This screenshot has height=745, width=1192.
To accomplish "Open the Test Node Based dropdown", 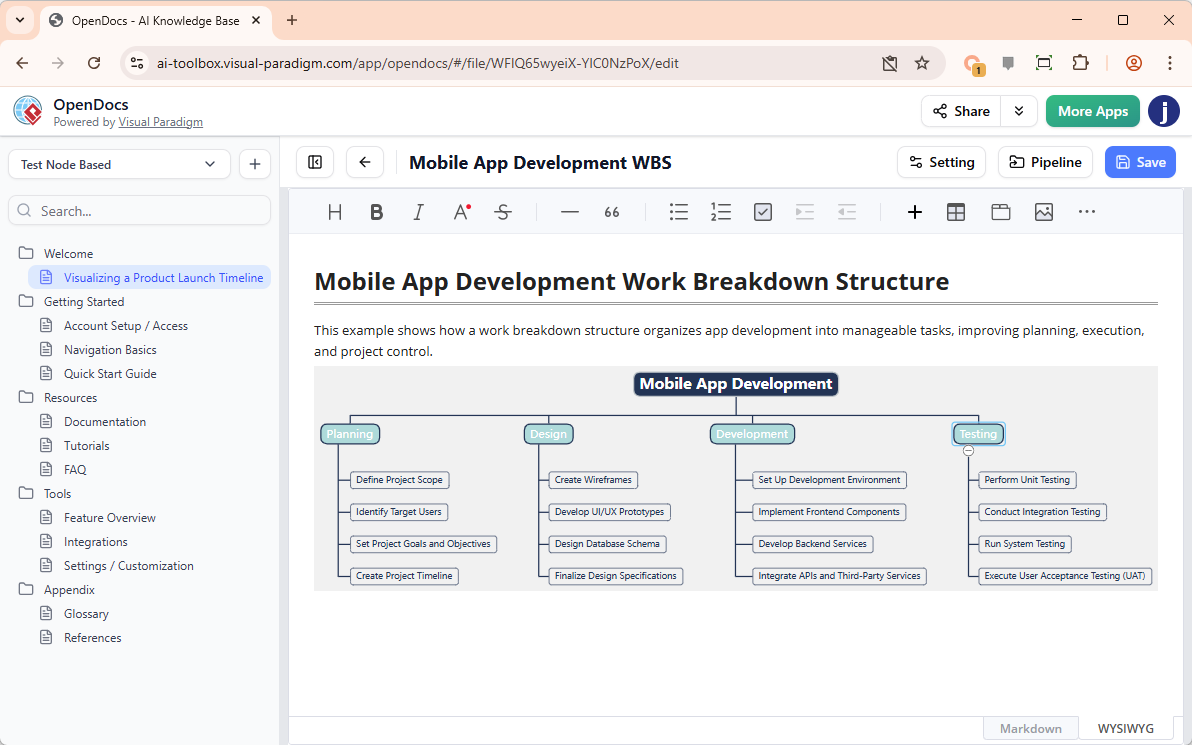I will click(119, 164).
